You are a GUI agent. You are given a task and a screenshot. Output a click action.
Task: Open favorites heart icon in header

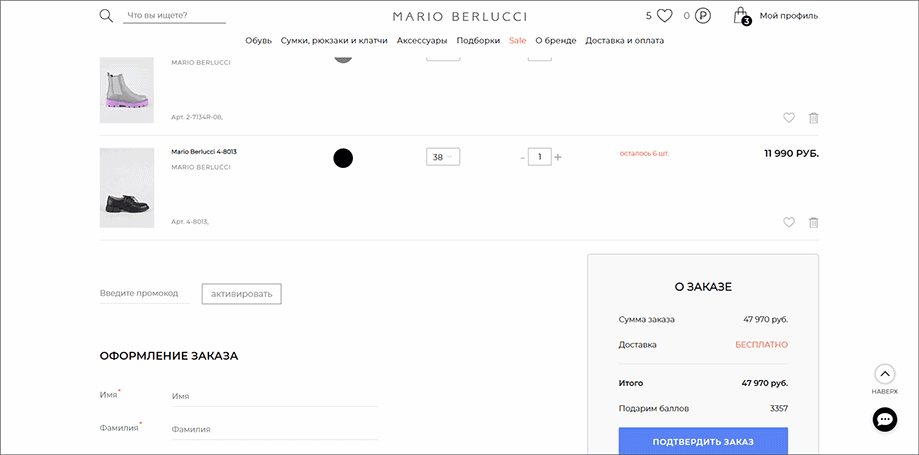pos(664,16)
